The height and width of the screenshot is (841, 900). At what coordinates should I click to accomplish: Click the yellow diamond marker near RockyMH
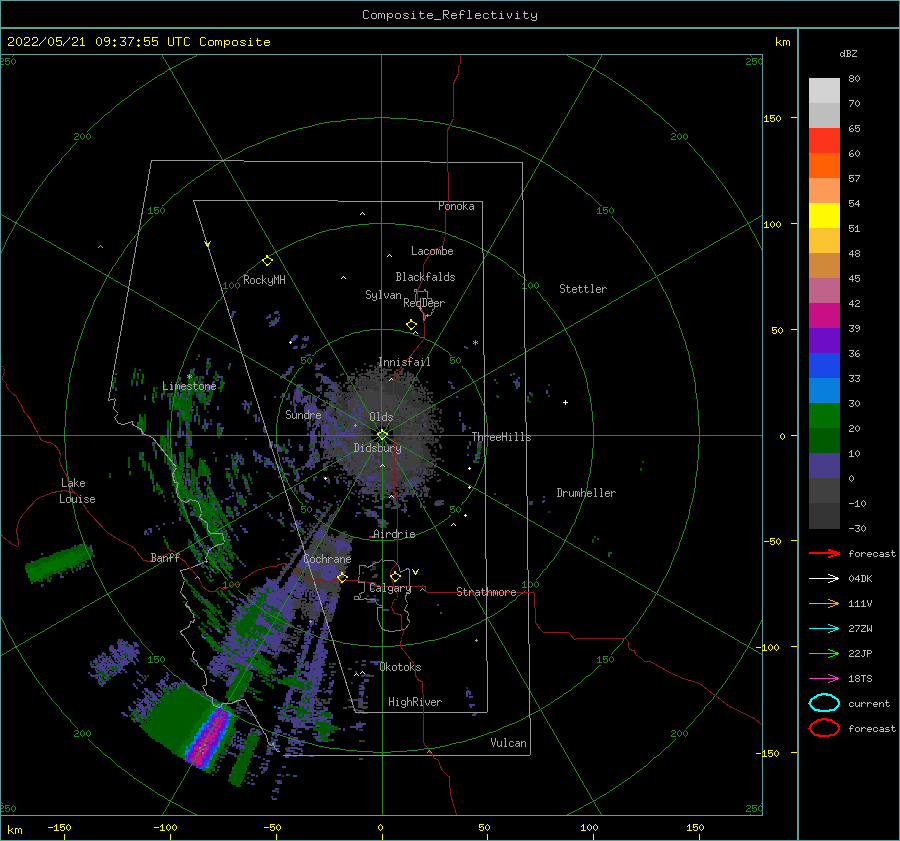267,261
